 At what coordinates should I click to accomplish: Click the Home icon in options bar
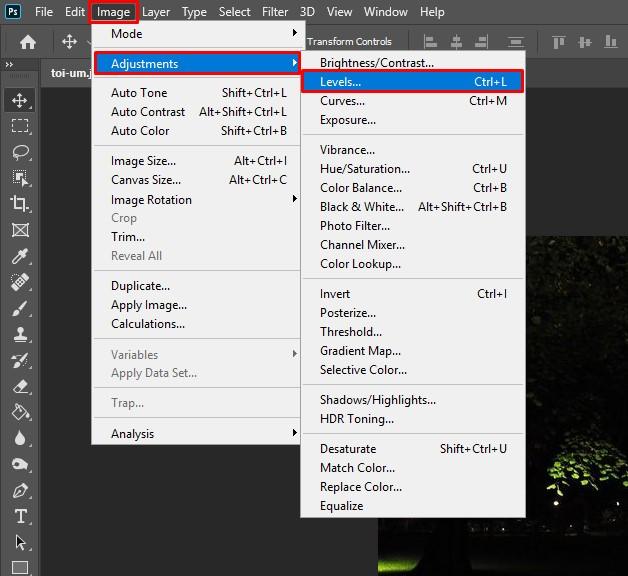tap(28, 42)
